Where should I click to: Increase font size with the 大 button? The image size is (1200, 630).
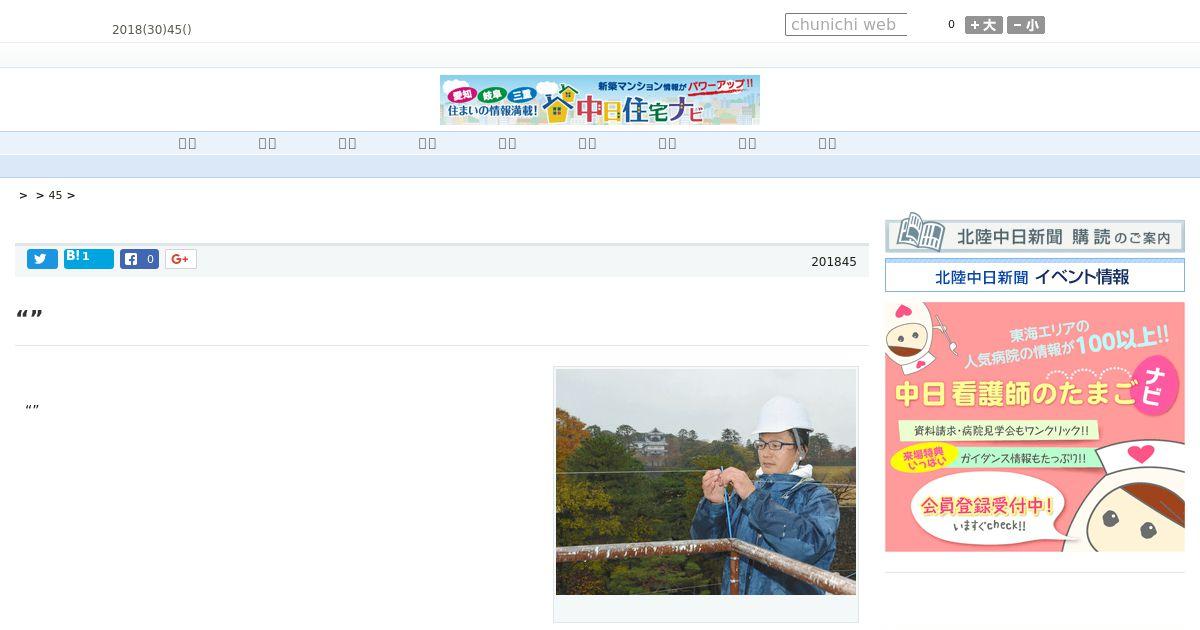click(984, 25)
